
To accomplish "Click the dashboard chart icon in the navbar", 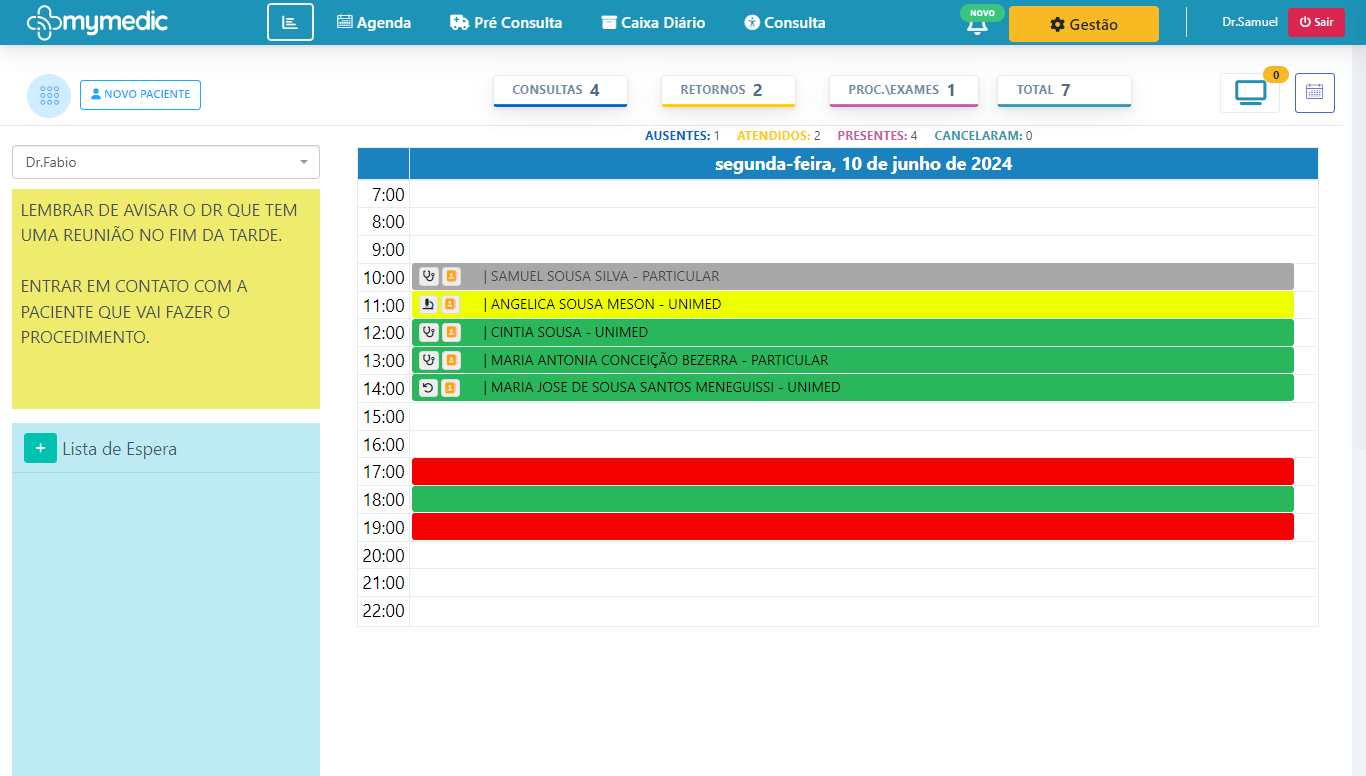I will coord(290,22).
